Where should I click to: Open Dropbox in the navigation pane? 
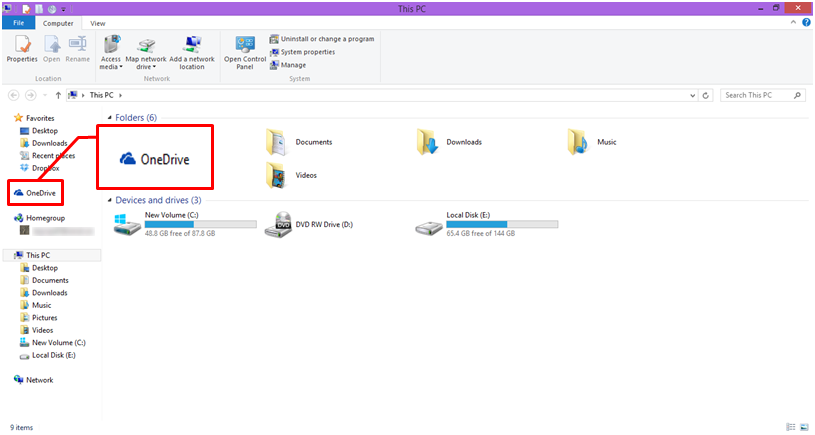pos(40,168)
